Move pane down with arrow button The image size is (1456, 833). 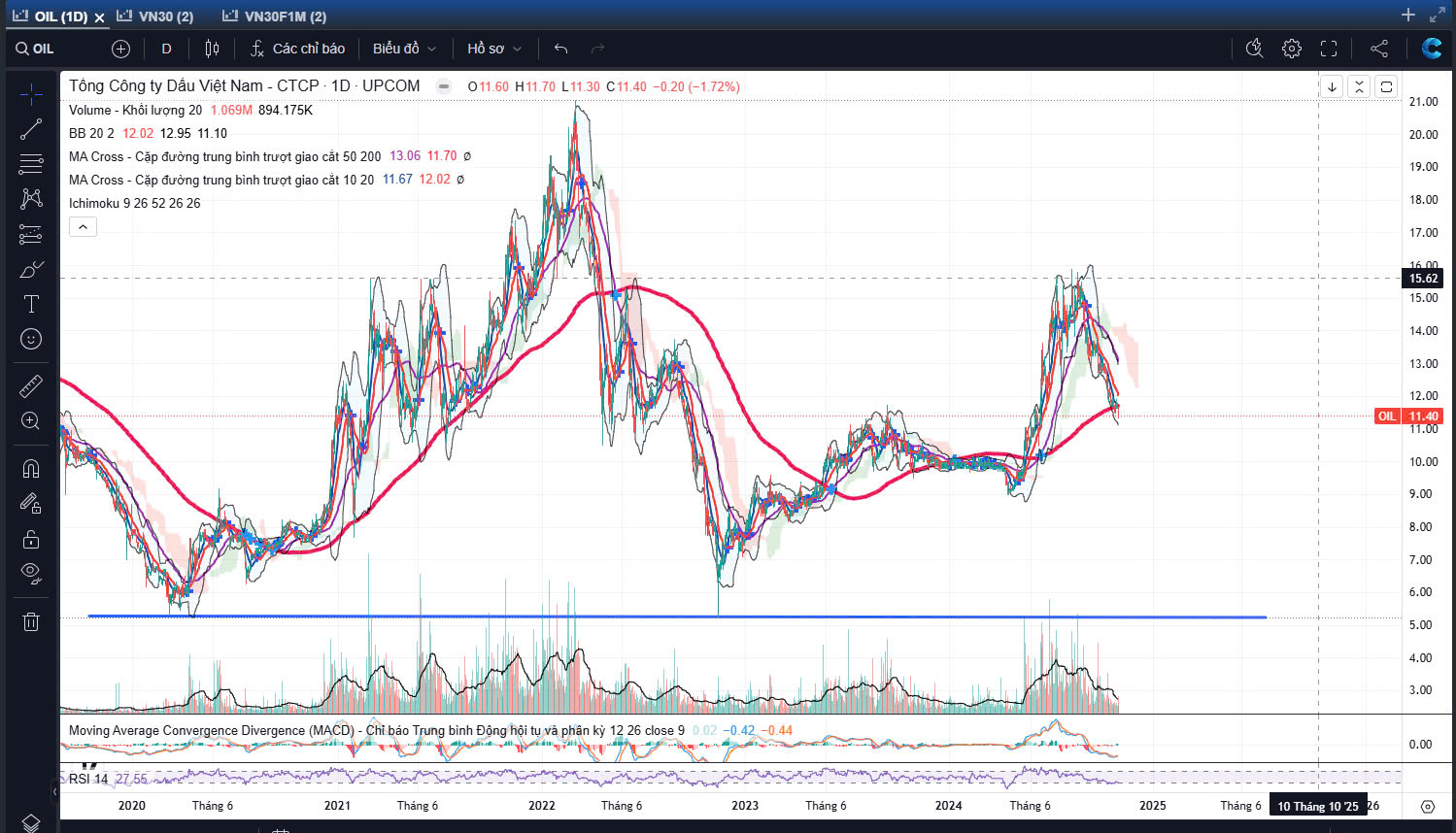coord(1332,86)
